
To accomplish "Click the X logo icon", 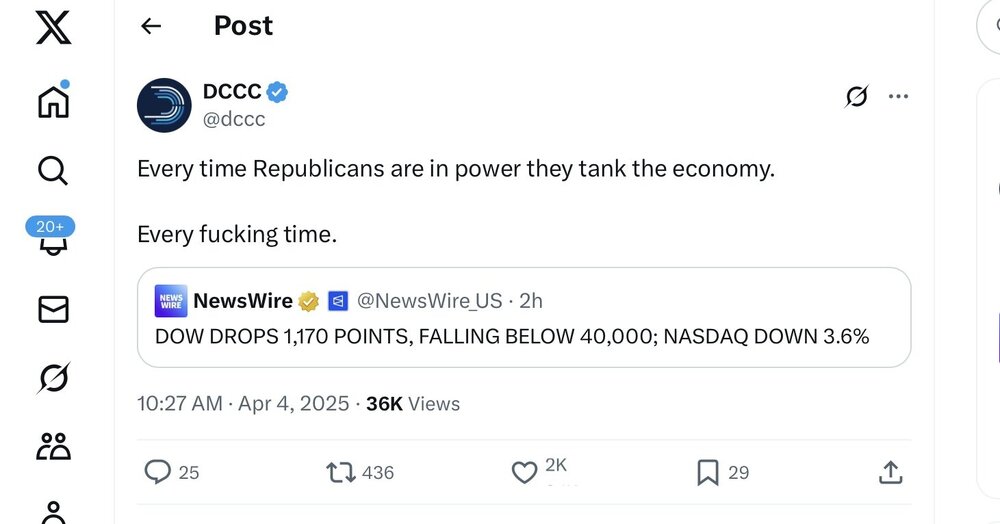I will pyautogui.click(x=53, y=26).
